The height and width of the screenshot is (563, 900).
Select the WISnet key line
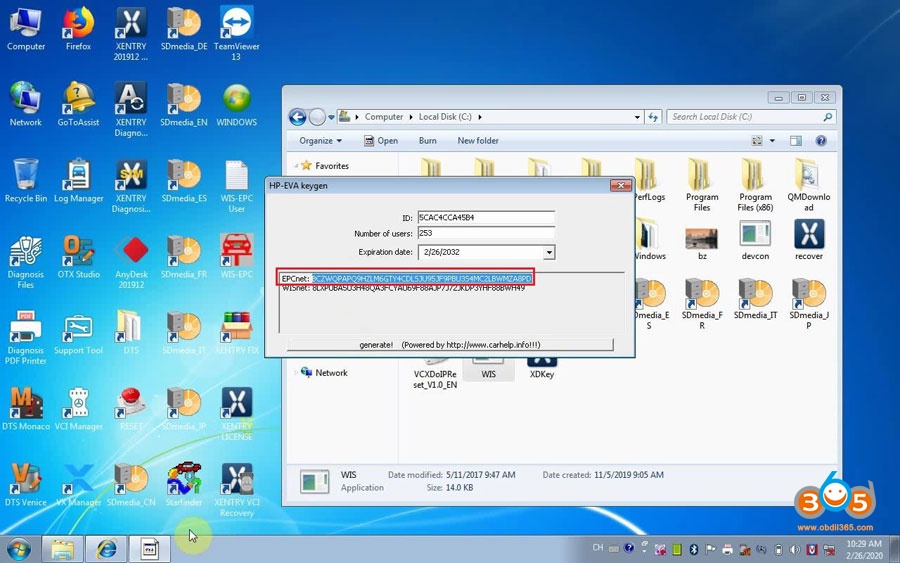point(403,288)
